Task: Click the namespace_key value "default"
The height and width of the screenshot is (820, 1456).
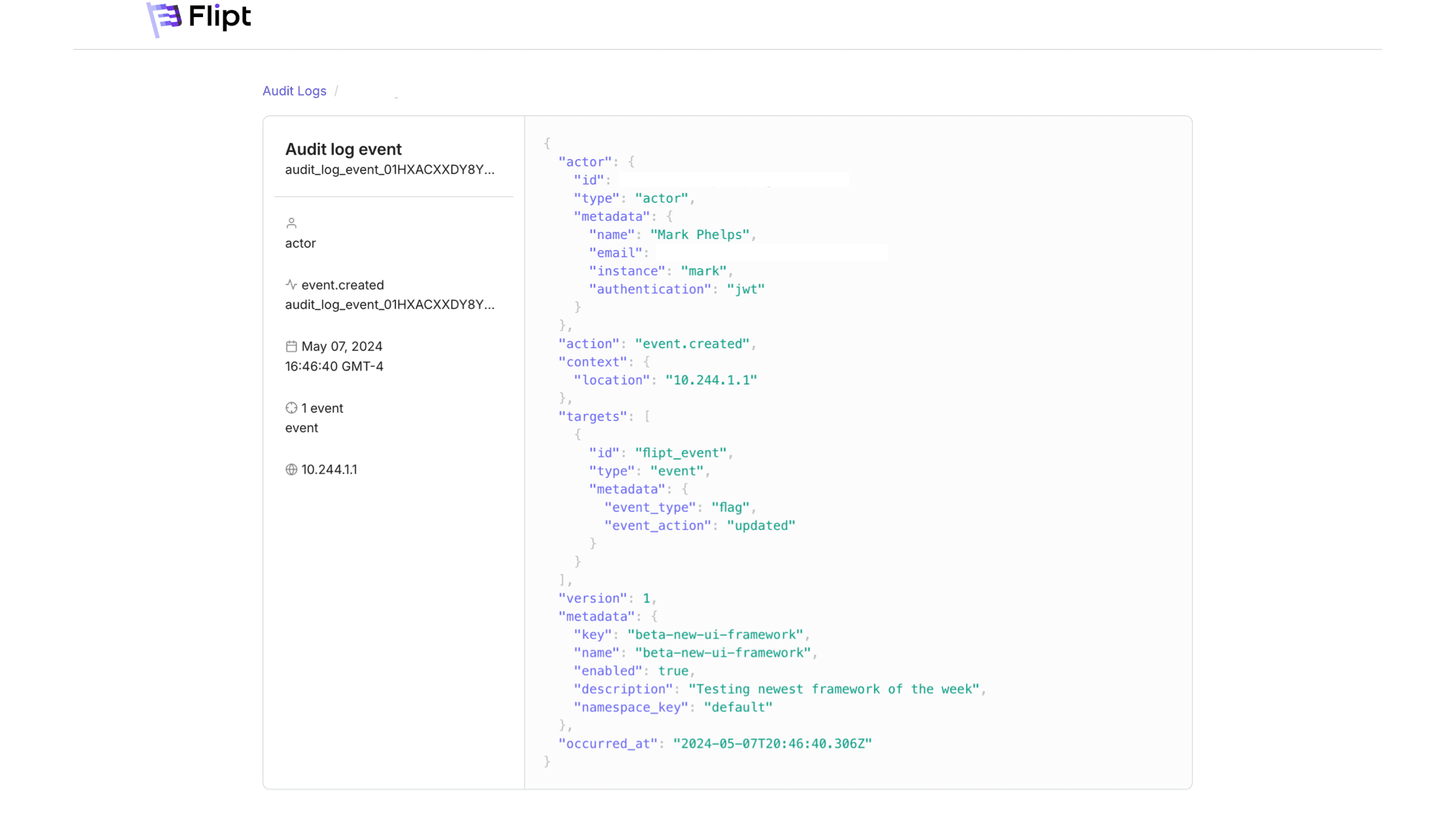Action: 738,707
